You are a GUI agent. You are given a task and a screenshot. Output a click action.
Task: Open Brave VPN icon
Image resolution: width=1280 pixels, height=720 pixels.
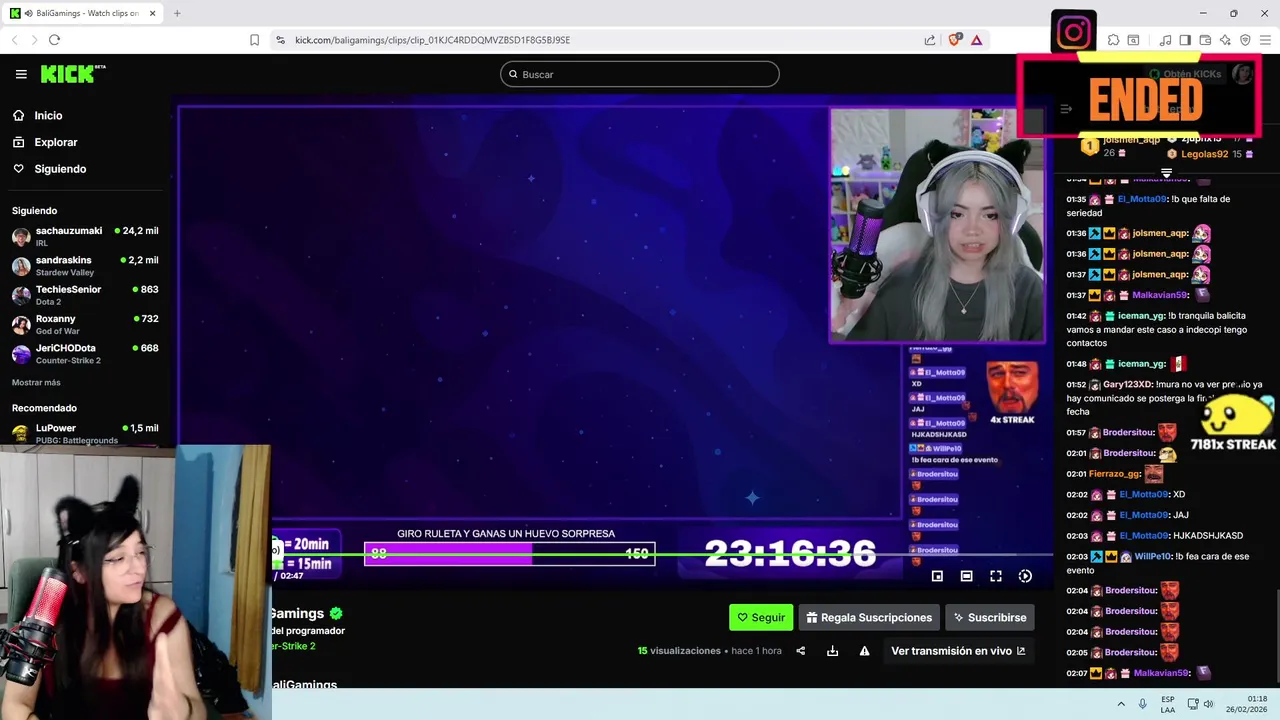[x=1245, y=40]
